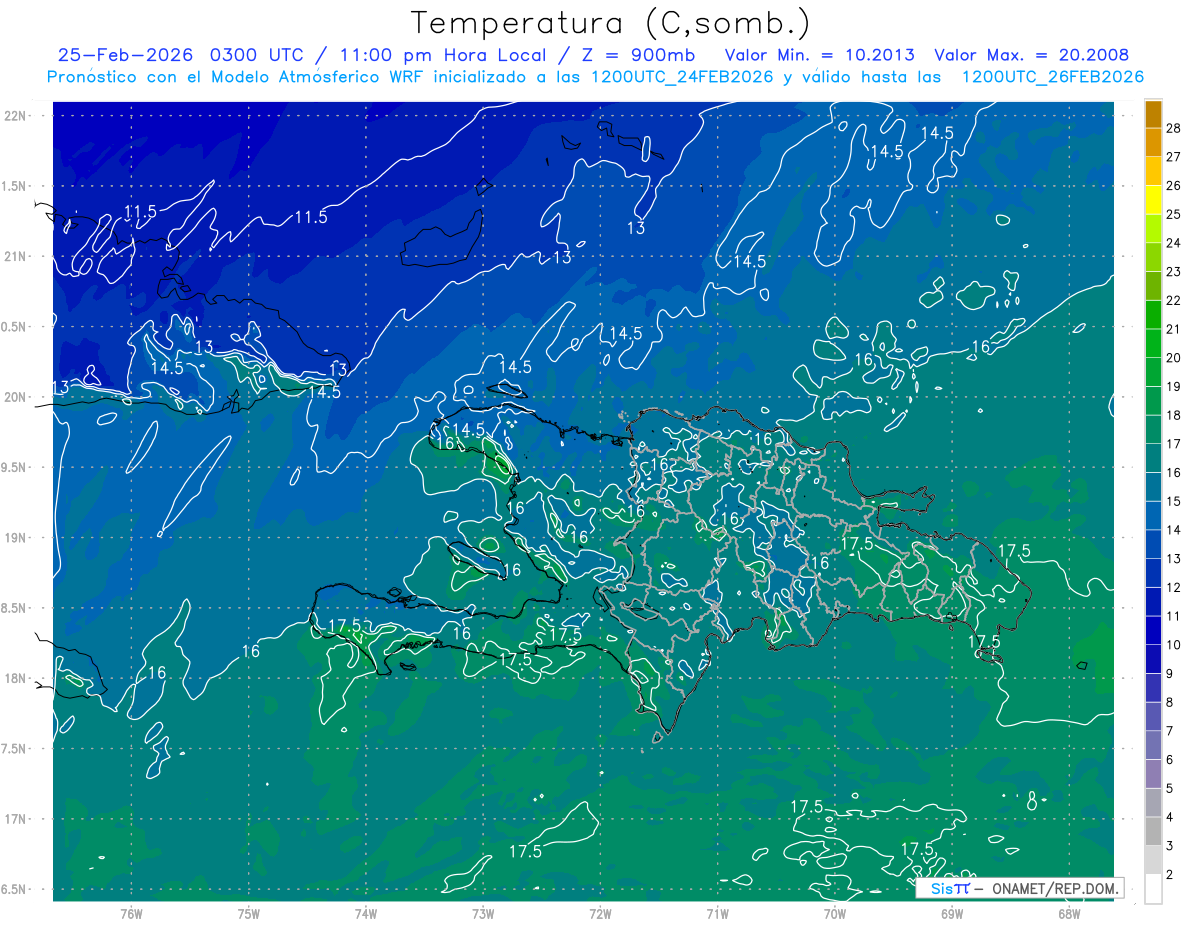The height and width of the screenshot is (927, 1200).
Task: Click the number 25 on the color scale
Action: click(1174, 214)
